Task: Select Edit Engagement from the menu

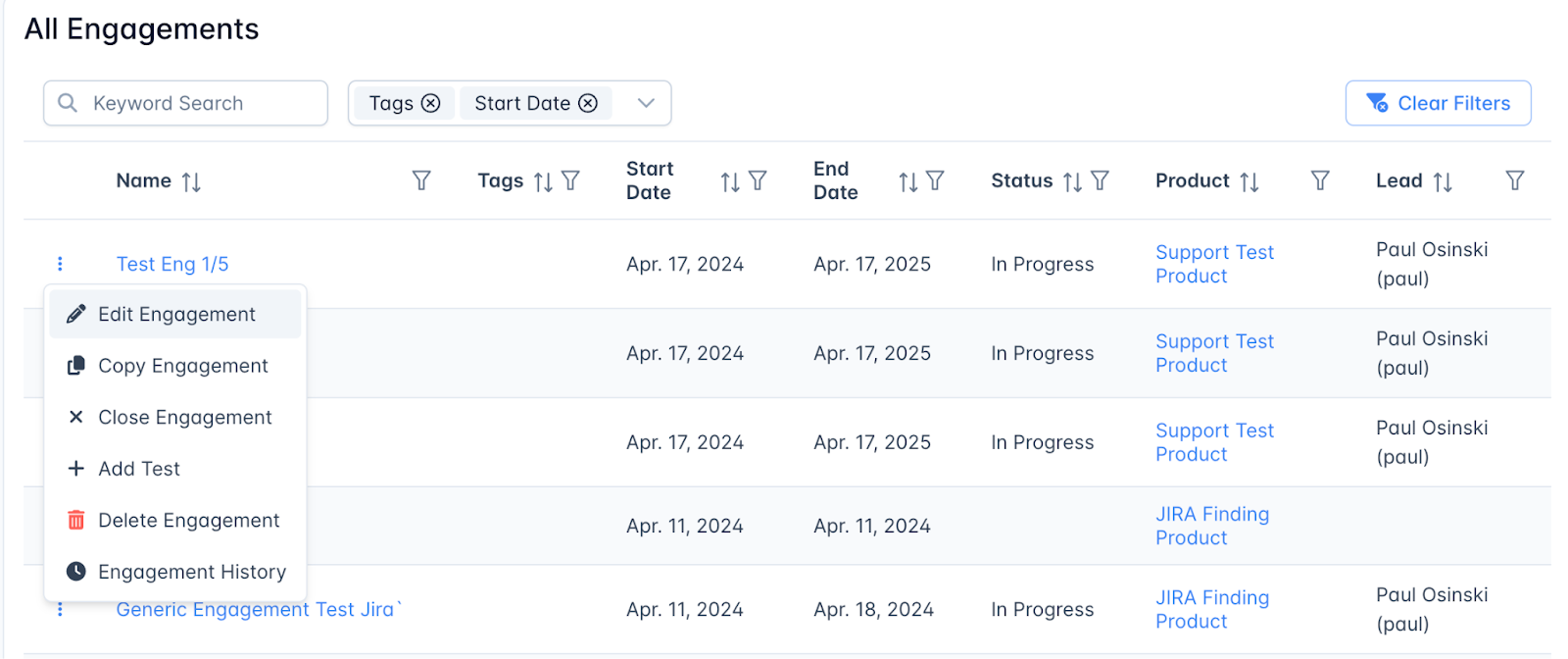Action: [176, 314]
